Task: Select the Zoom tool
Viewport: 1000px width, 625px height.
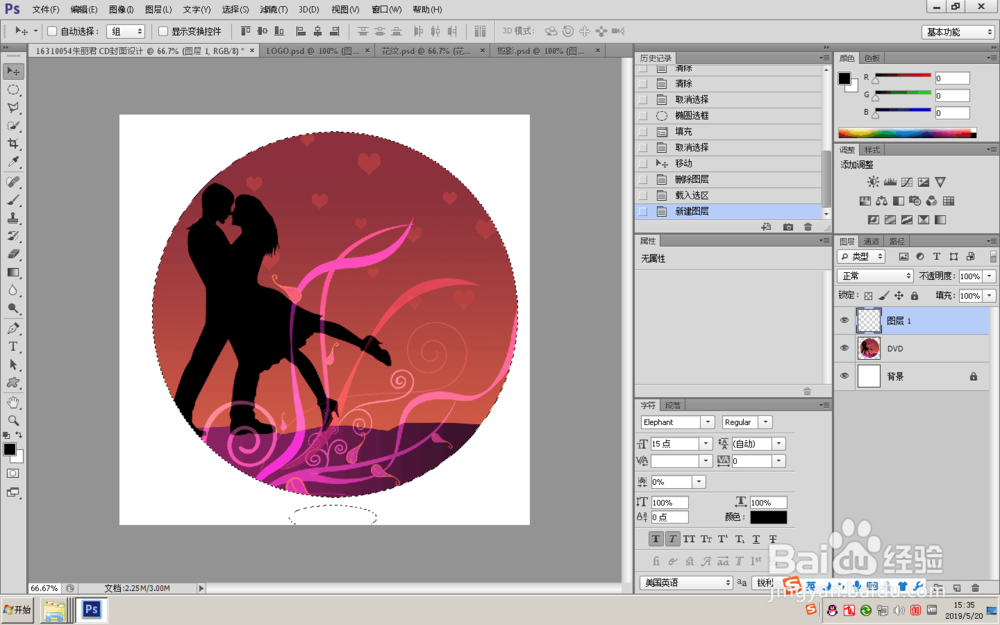Action: coord(13,420)
